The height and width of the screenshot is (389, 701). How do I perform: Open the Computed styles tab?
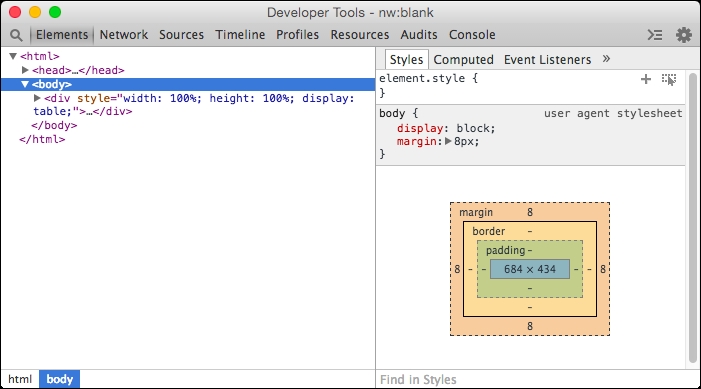coord(463,59)
